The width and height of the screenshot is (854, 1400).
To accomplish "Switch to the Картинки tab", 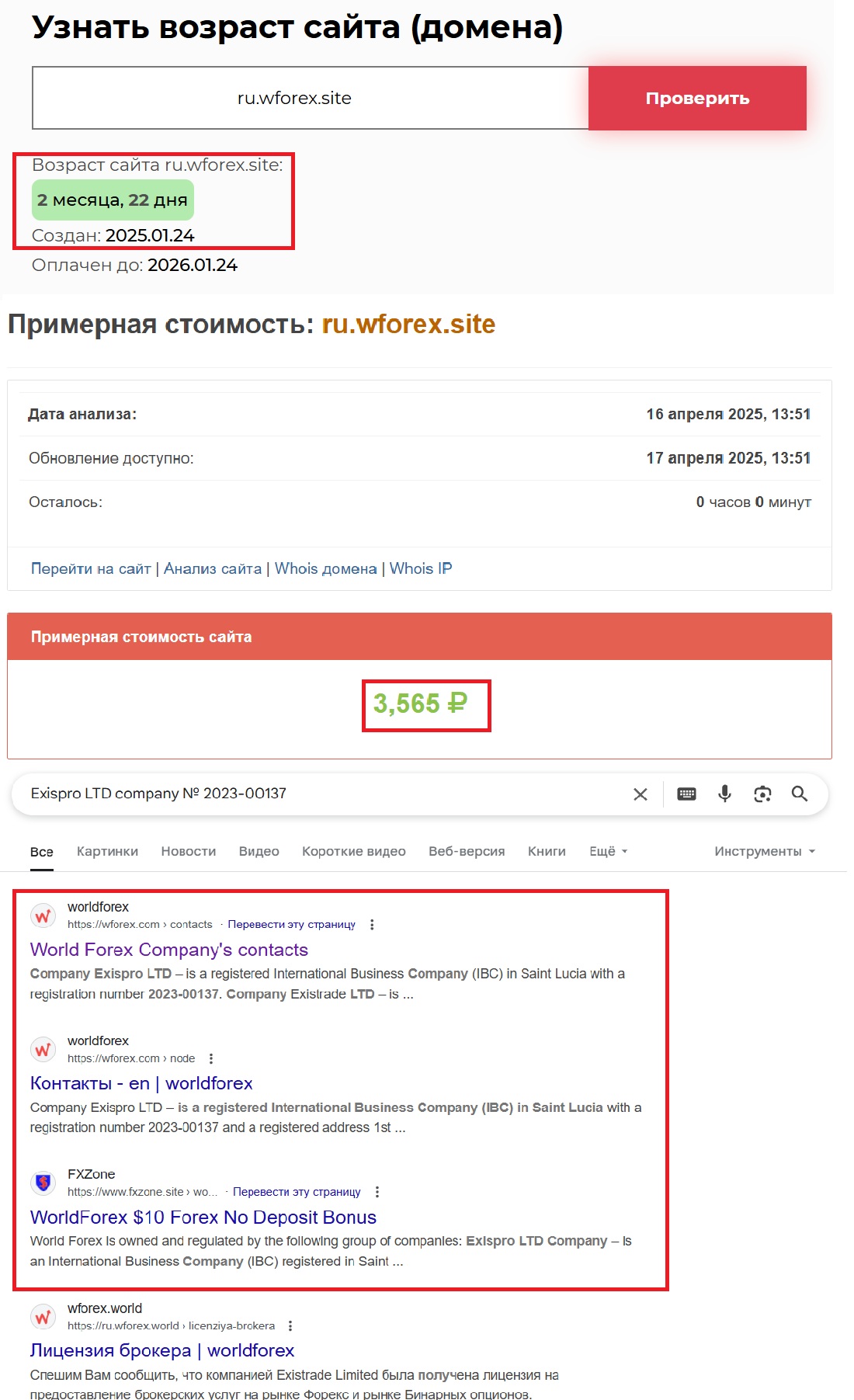I will pos(107,851).
